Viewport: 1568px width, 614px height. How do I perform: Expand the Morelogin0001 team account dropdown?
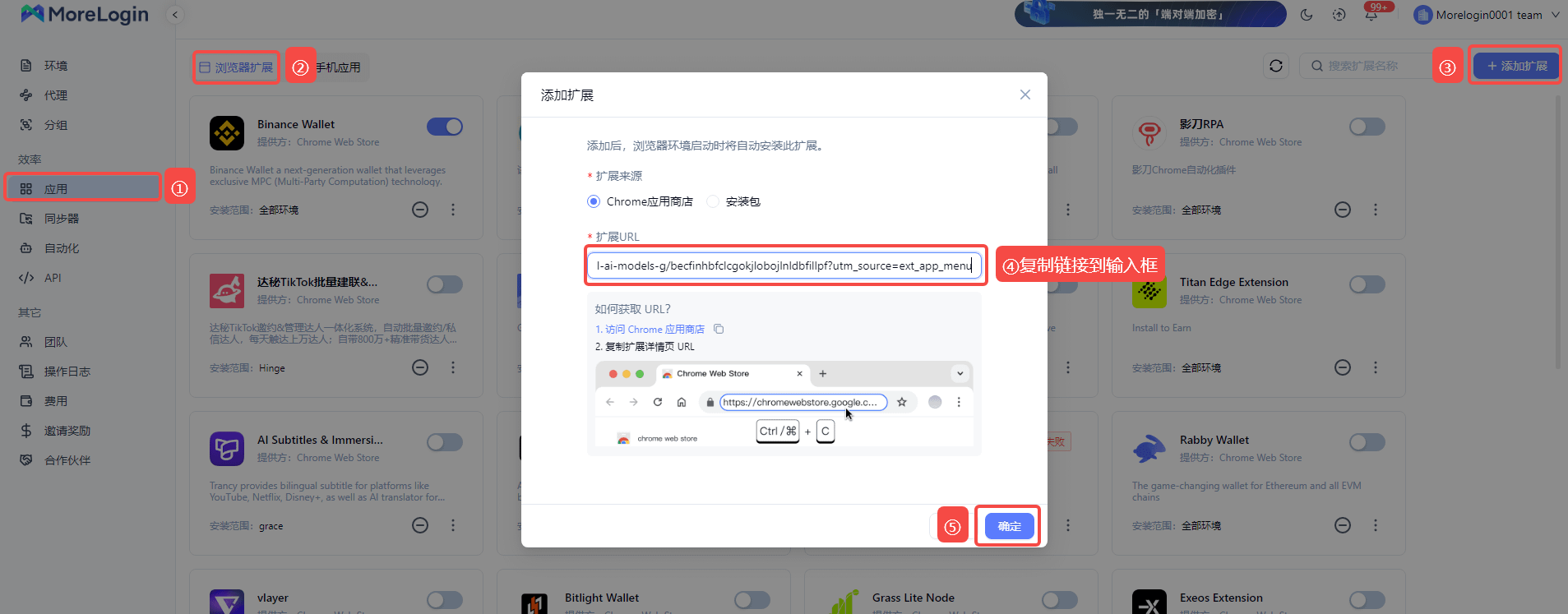(1487, 15)
